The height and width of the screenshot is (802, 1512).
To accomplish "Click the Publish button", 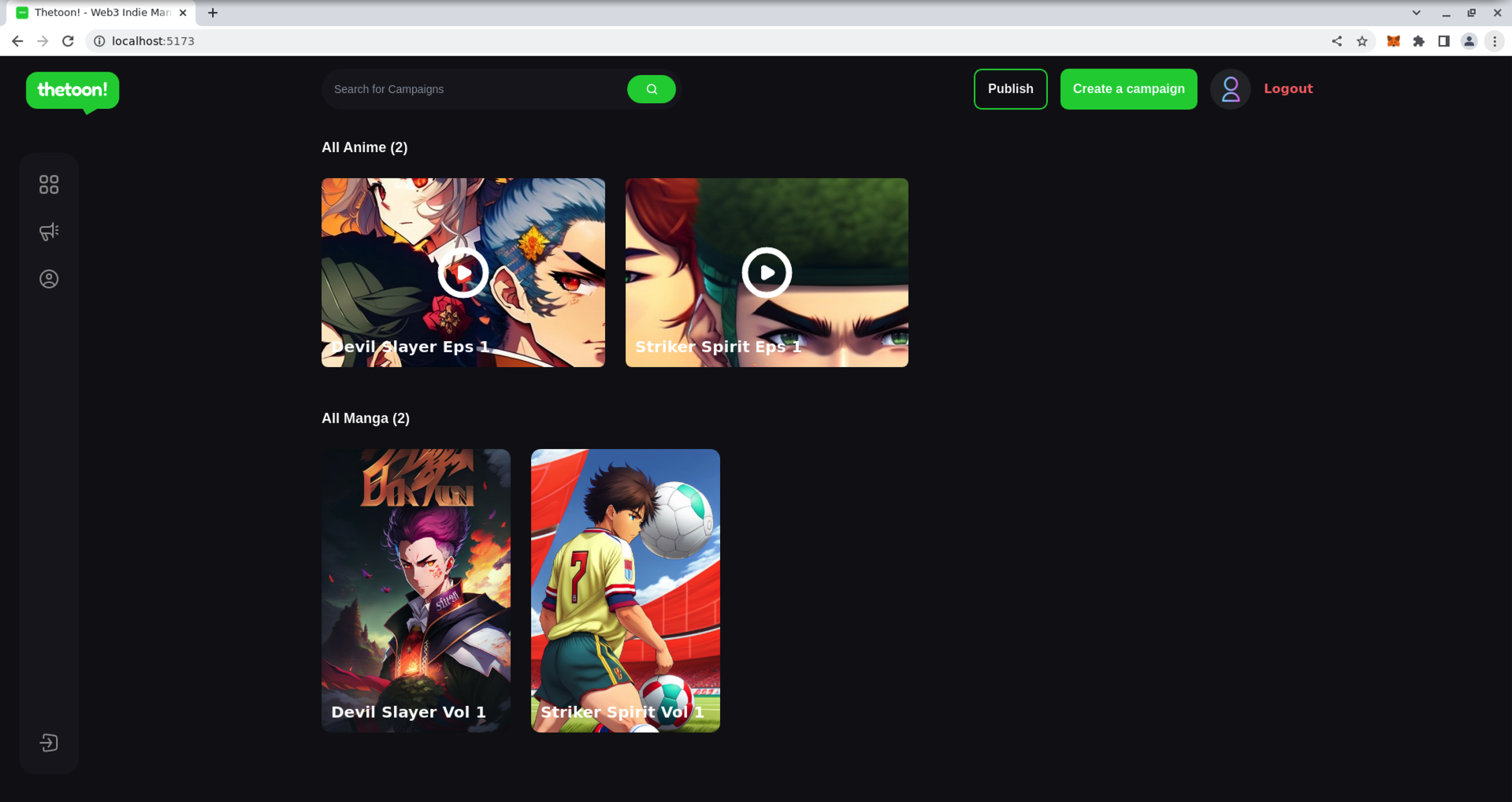I will (x=1009, y=88).
